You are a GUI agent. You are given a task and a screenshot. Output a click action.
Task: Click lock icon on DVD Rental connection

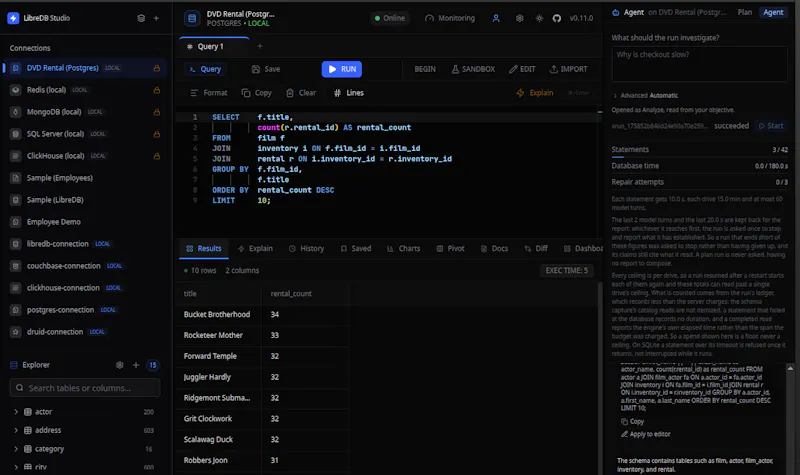tap(157, 68)
